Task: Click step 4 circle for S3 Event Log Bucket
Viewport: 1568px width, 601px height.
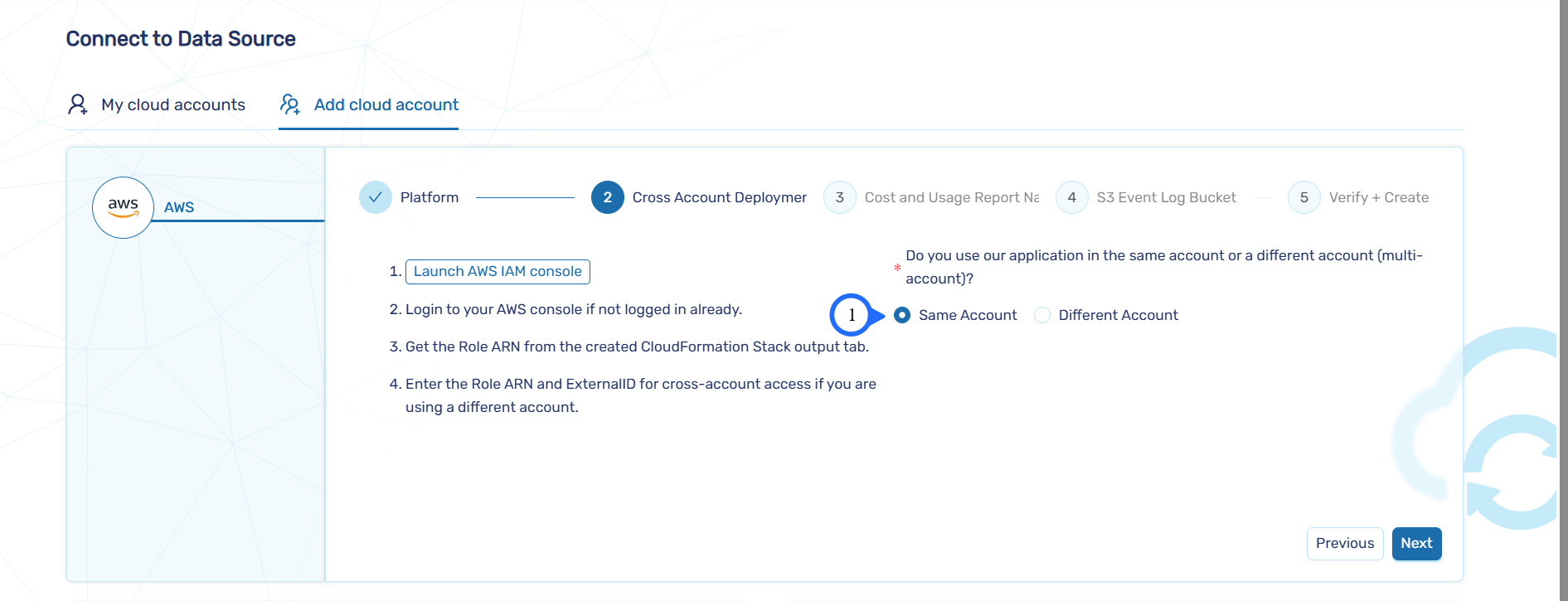Action: (x=1071, y=197)
